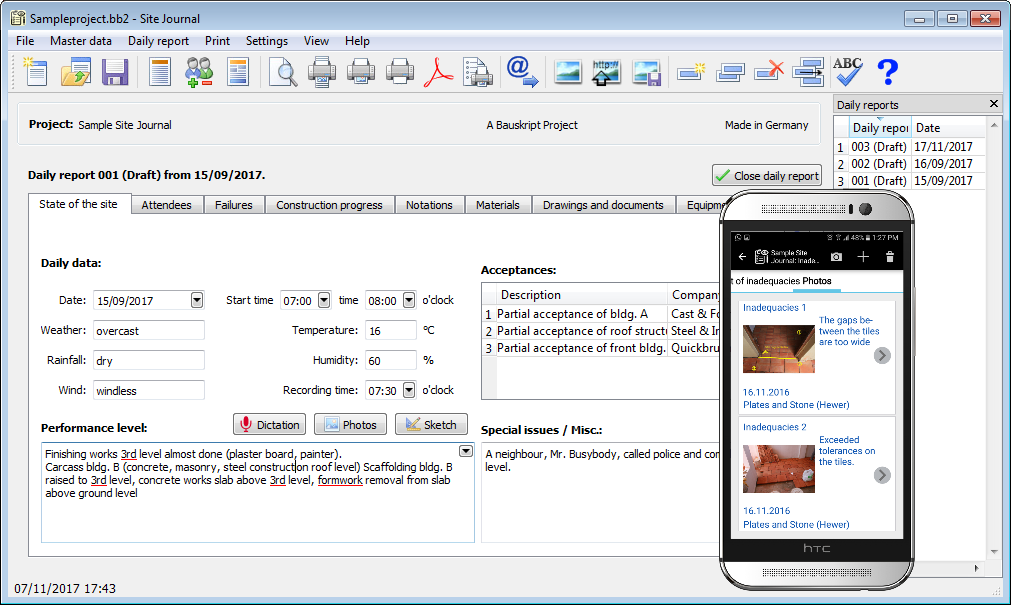
Task: Click the web upload http icon
Action: [x=605, y=72]
